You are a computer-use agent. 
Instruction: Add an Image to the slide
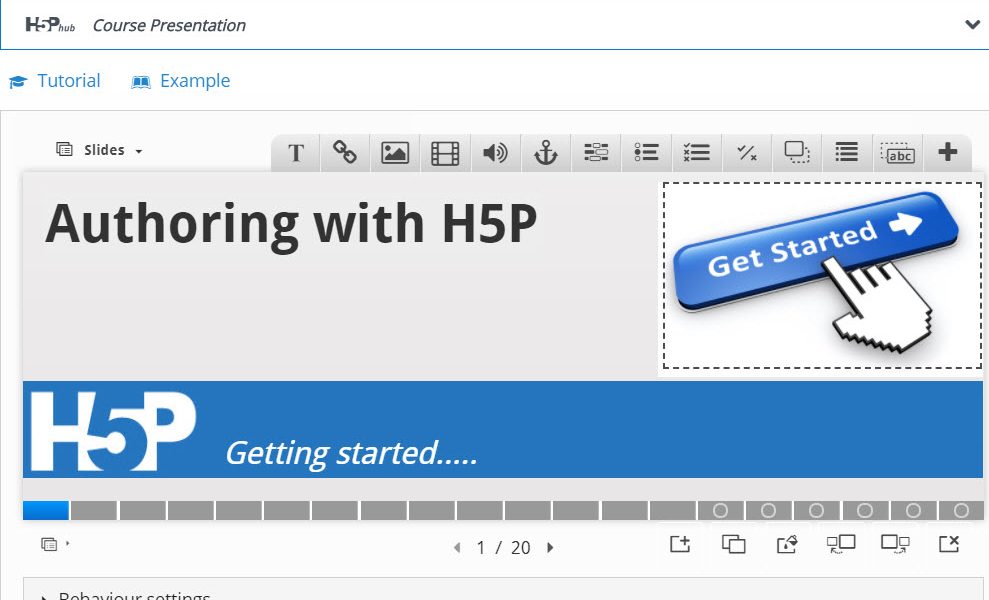(395, 153)
